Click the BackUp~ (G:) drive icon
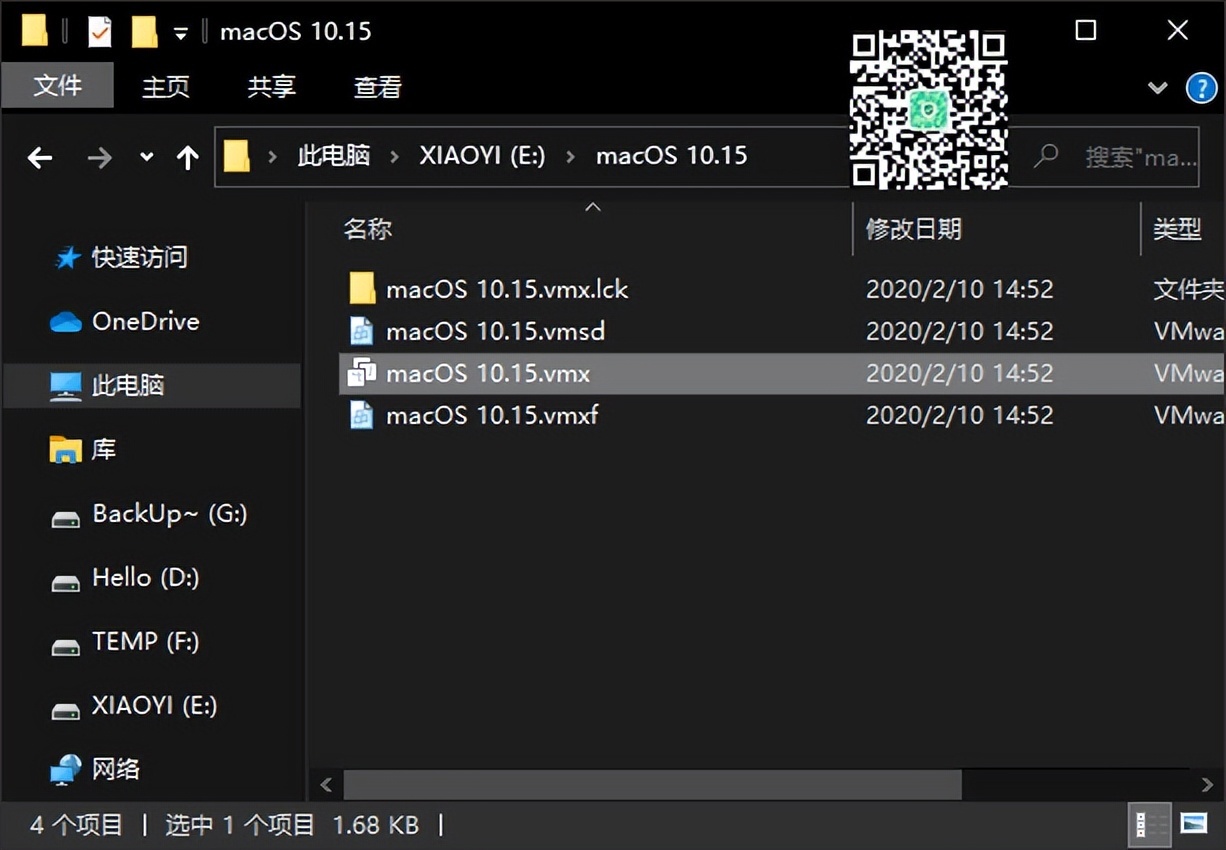 66,519
